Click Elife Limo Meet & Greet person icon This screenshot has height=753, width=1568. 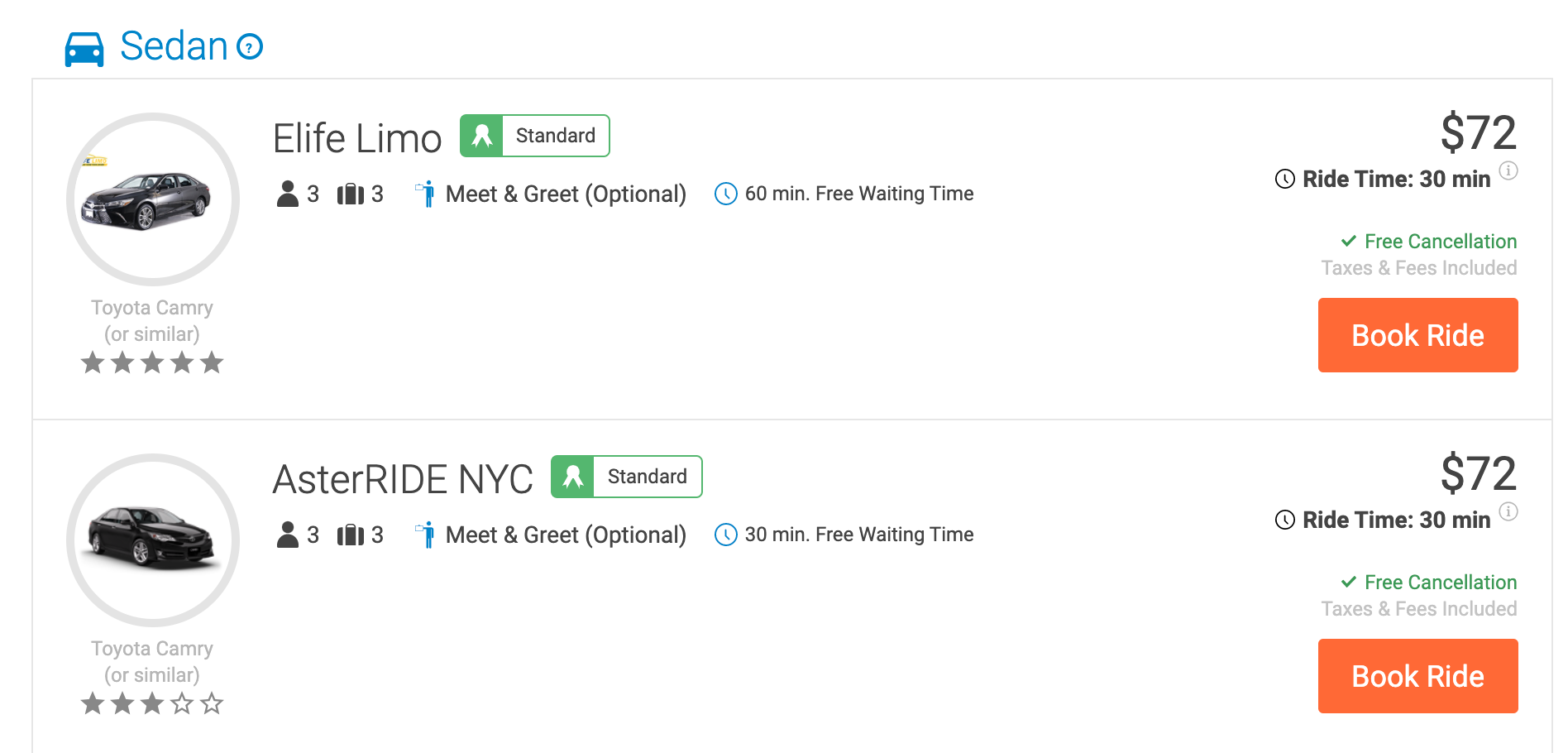[426, 194]
